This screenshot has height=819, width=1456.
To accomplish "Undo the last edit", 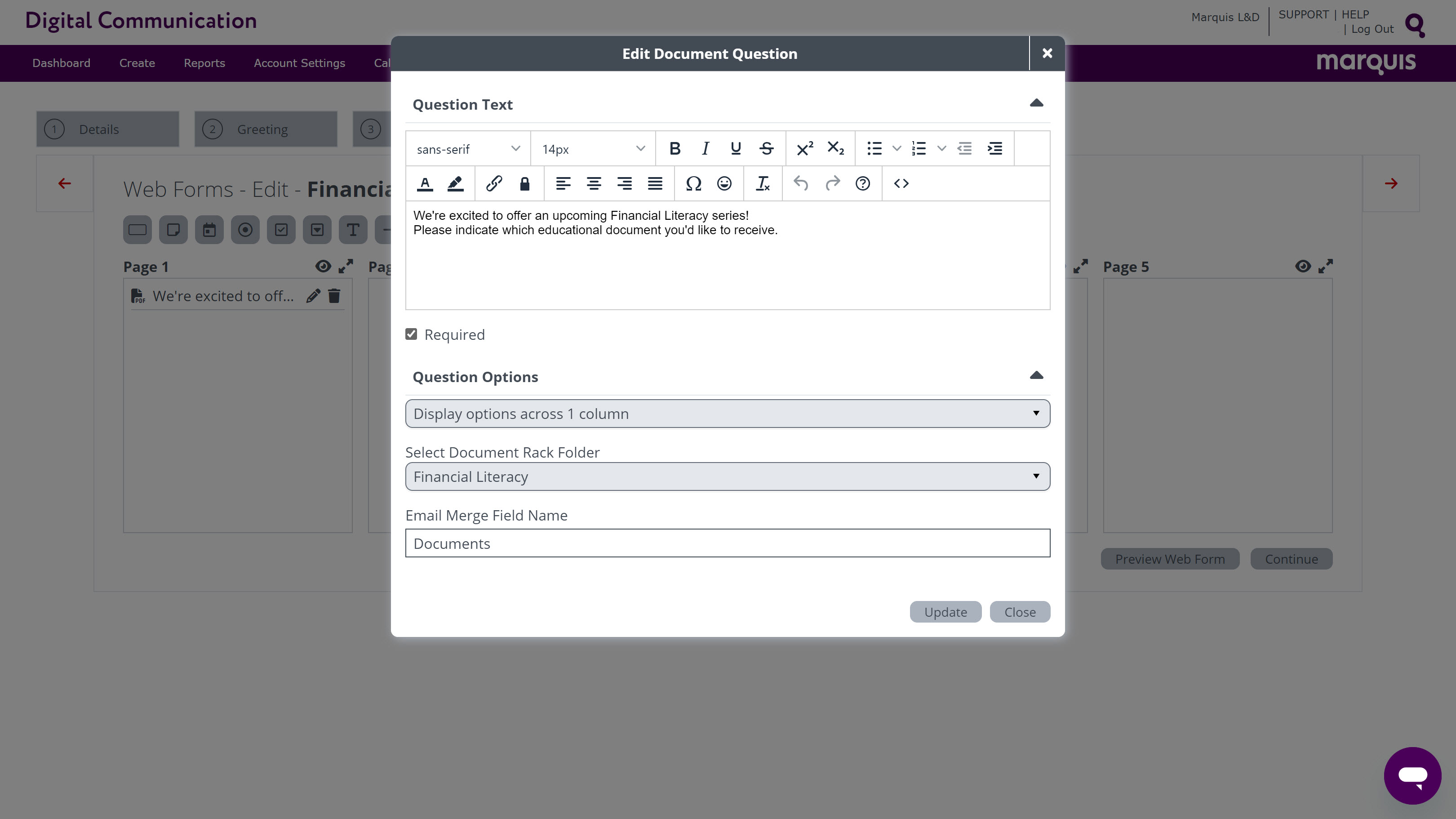I will point(802,184).
